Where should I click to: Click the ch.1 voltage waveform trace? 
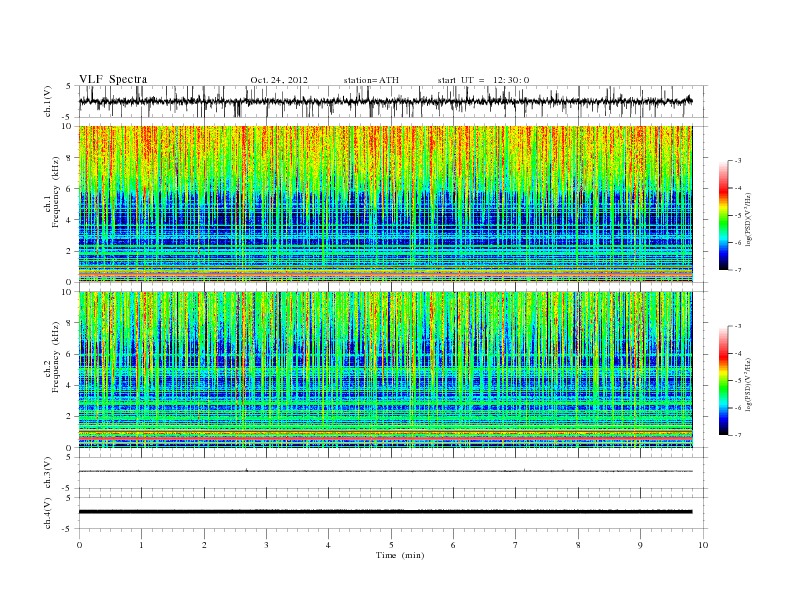[385, 101]
